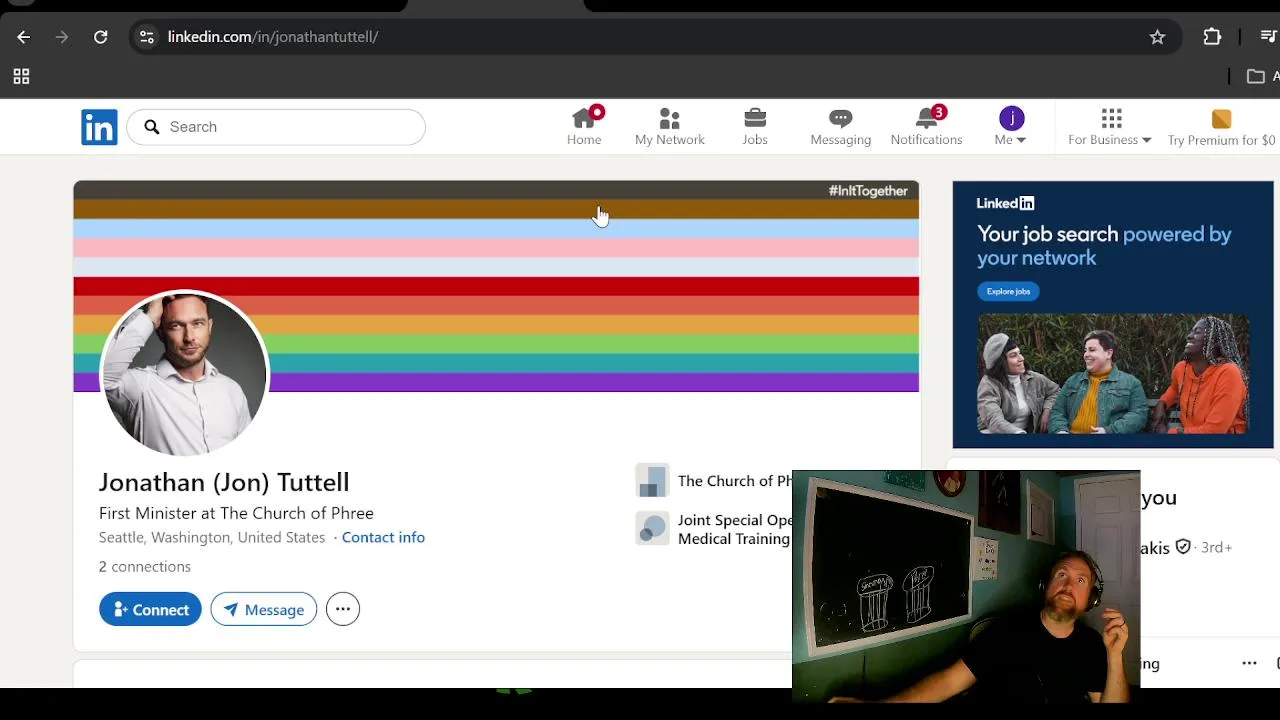1280x720 pixels.
Task: Click The Church of Phree logo icon
Action: (x=652, y=481)
